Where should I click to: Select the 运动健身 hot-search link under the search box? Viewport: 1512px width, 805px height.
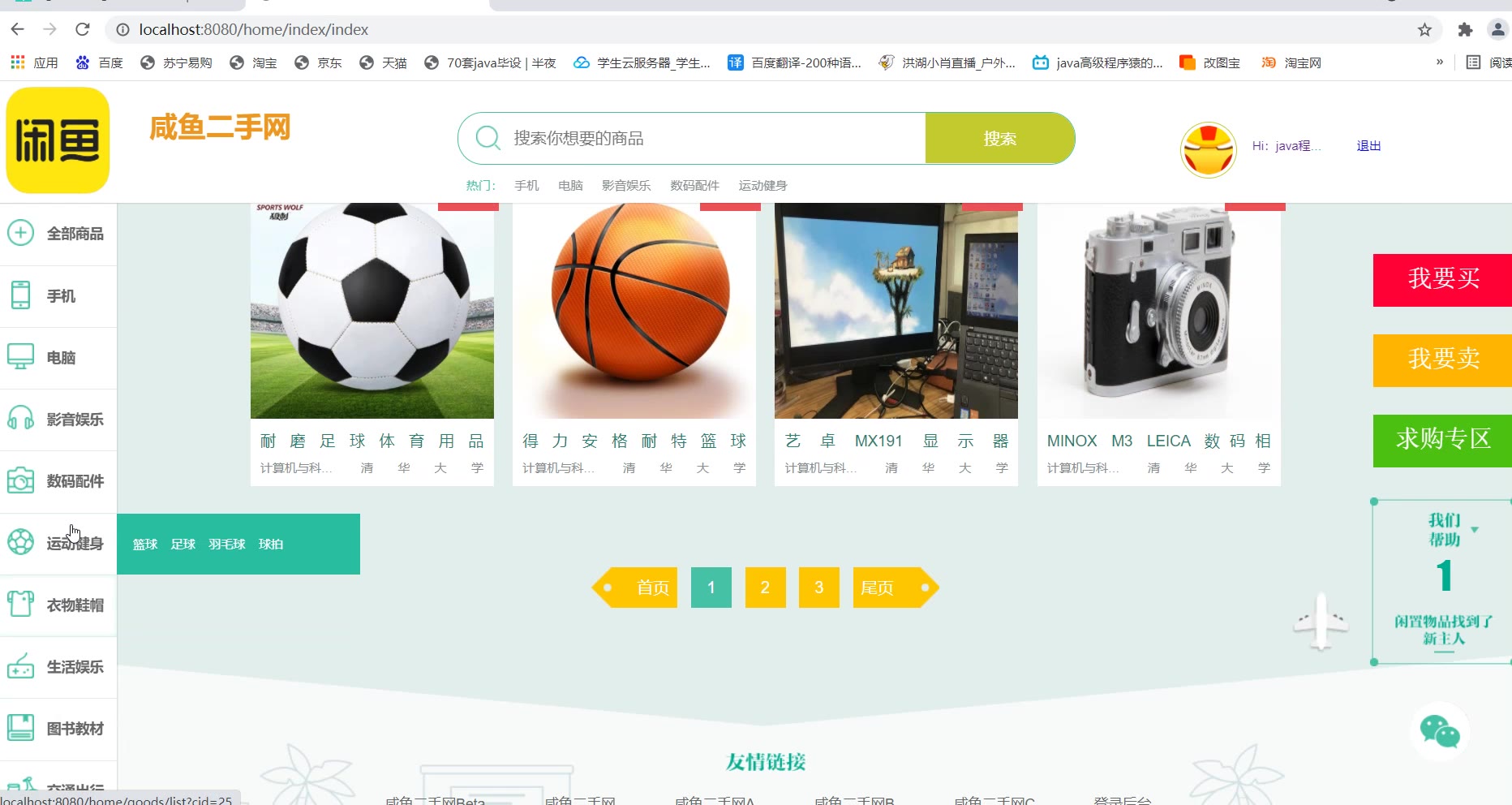point(762,186)
